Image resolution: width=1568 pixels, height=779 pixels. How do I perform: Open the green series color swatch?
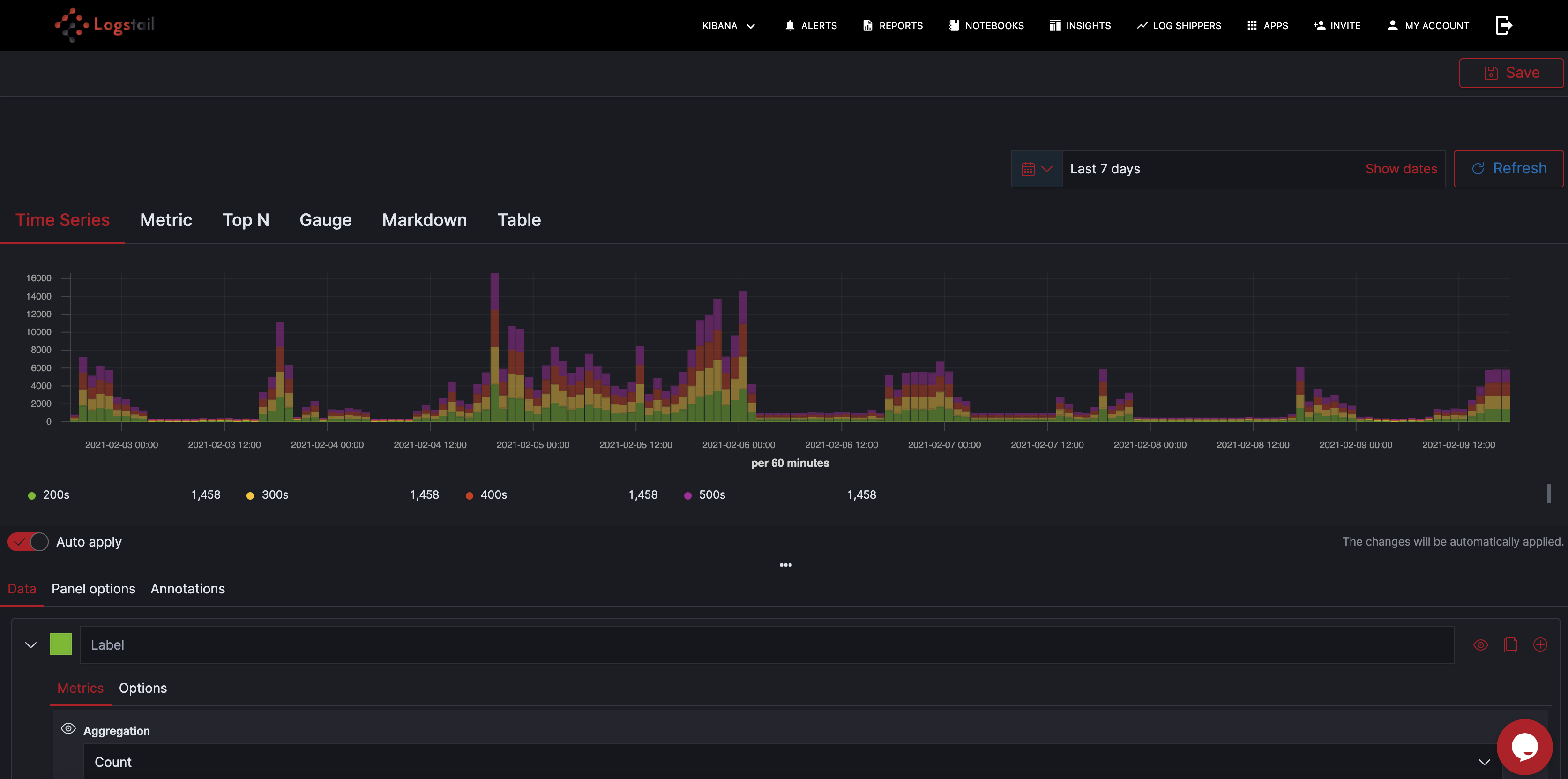click(61, 644)
